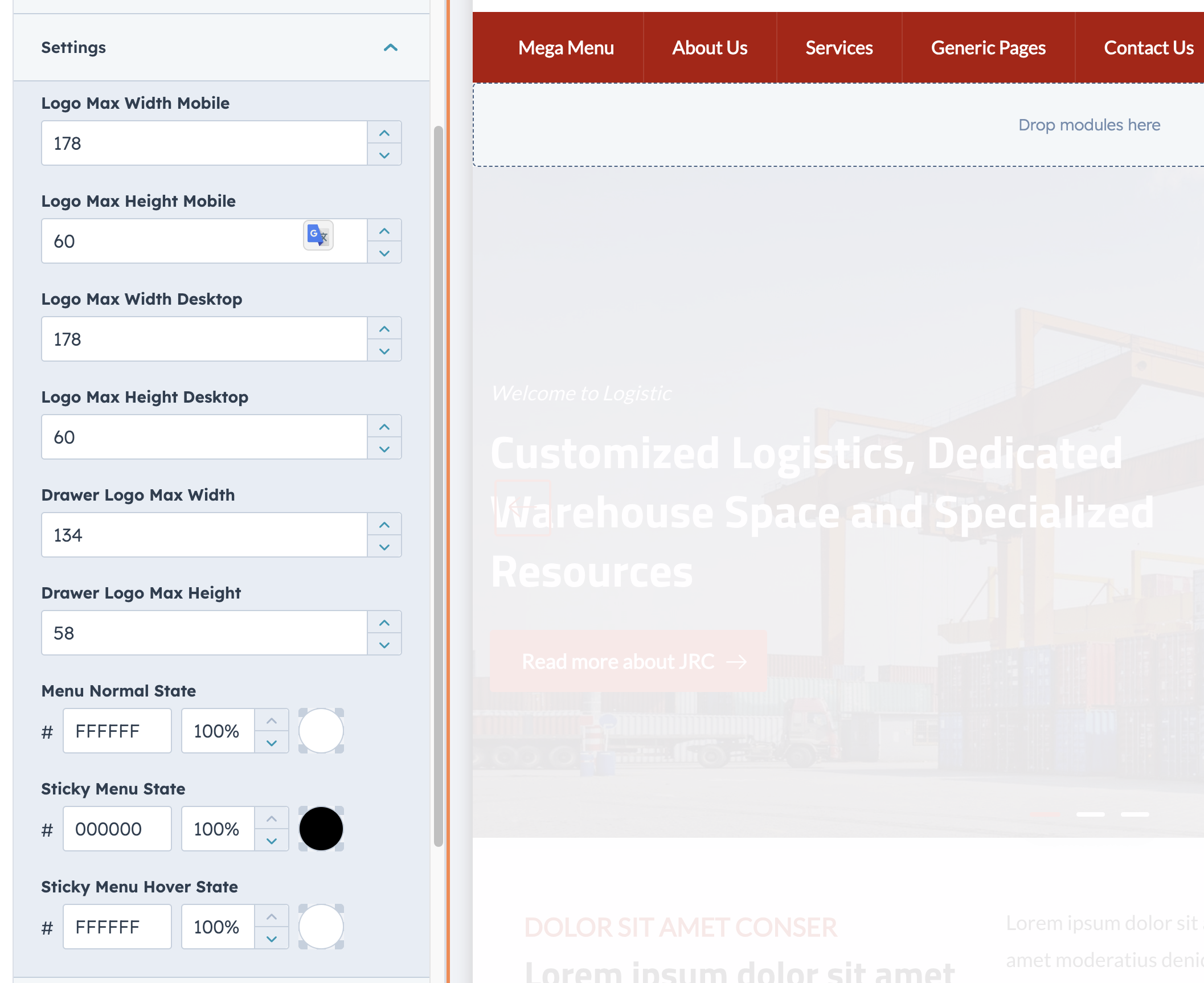Screen dimensions: 1204x983
Task: Collapse the Settings section chevron
Action: click(391, 47)
